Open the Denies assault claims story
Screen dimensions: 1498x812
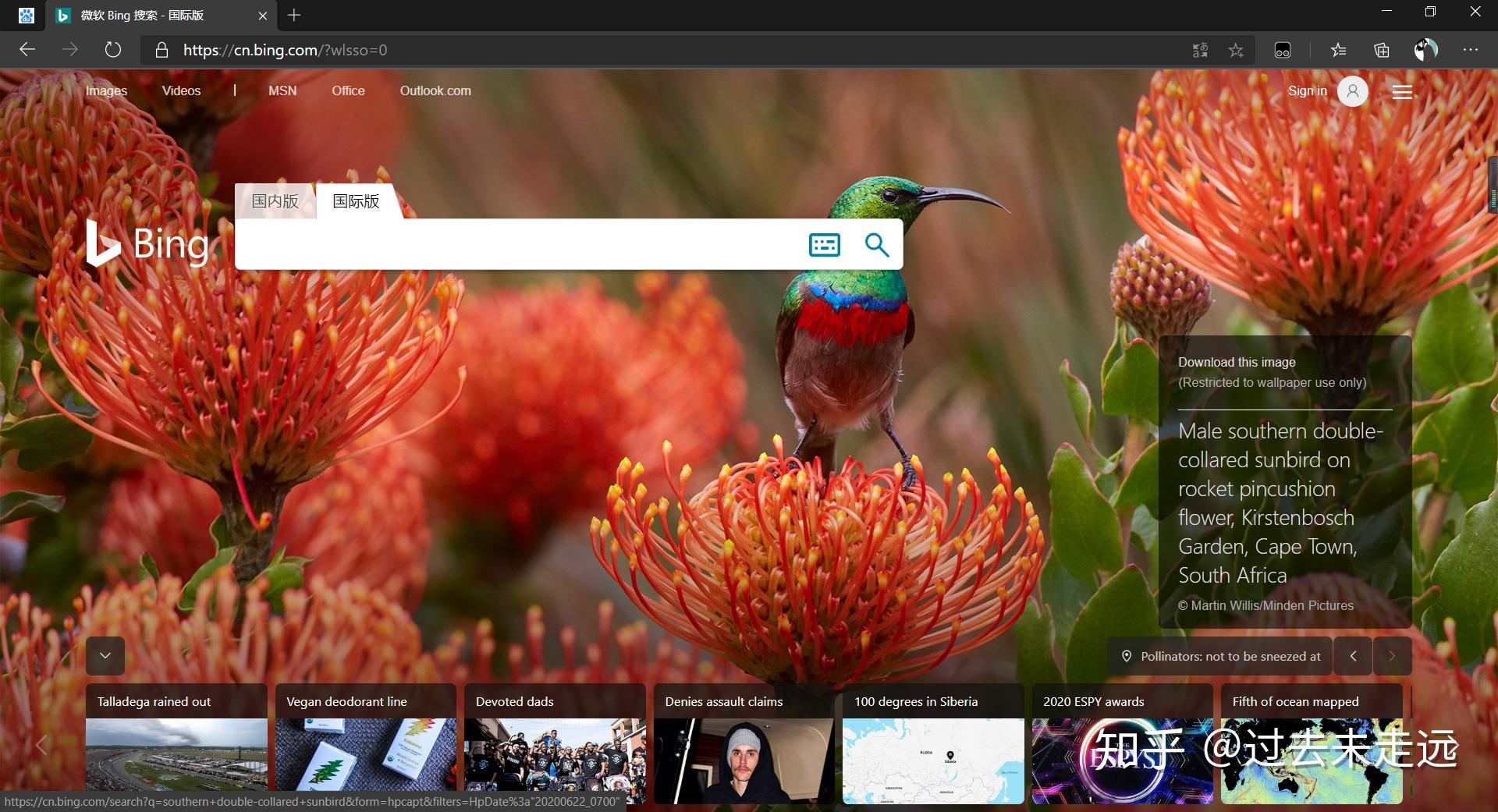point(724,701)
